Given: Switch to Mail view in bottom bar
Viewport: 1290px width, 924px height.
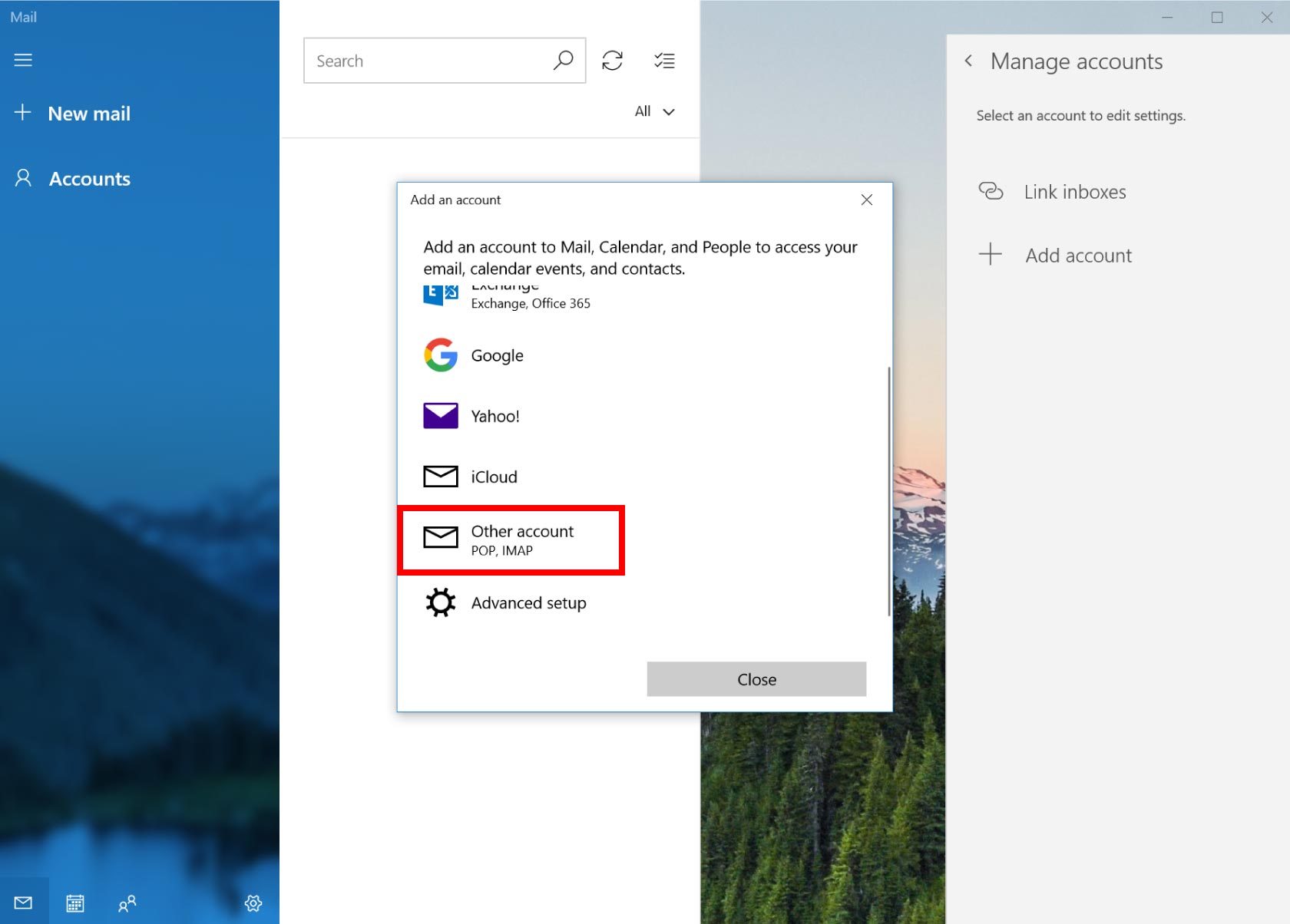Looking at the screenshot, I should pos(23,903).
